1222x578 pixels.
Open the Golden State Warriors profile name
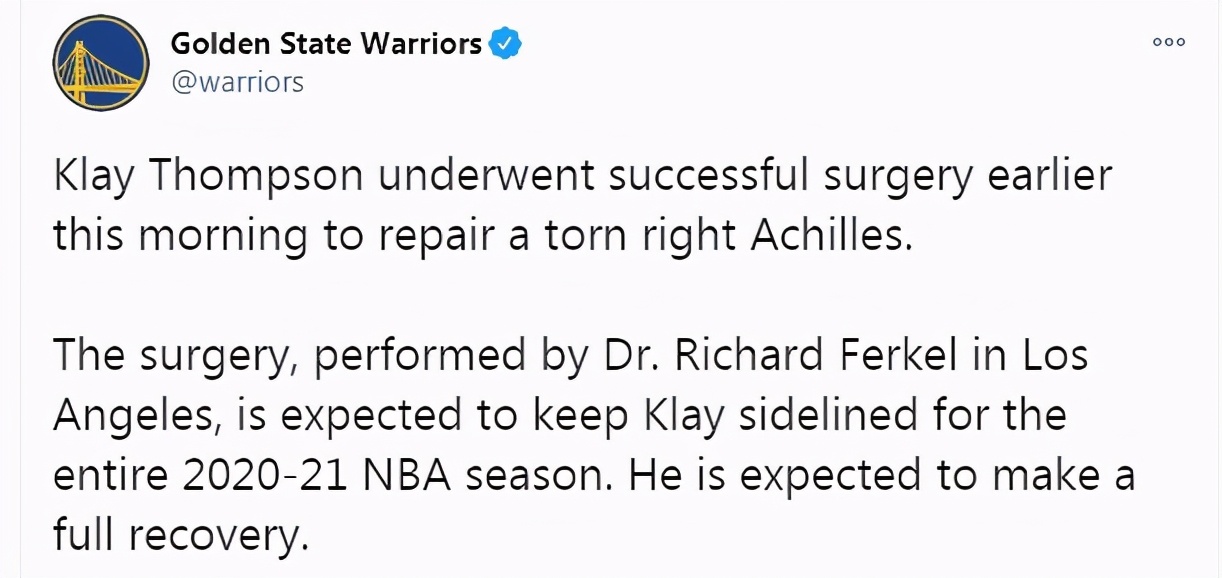click(327, 44)
